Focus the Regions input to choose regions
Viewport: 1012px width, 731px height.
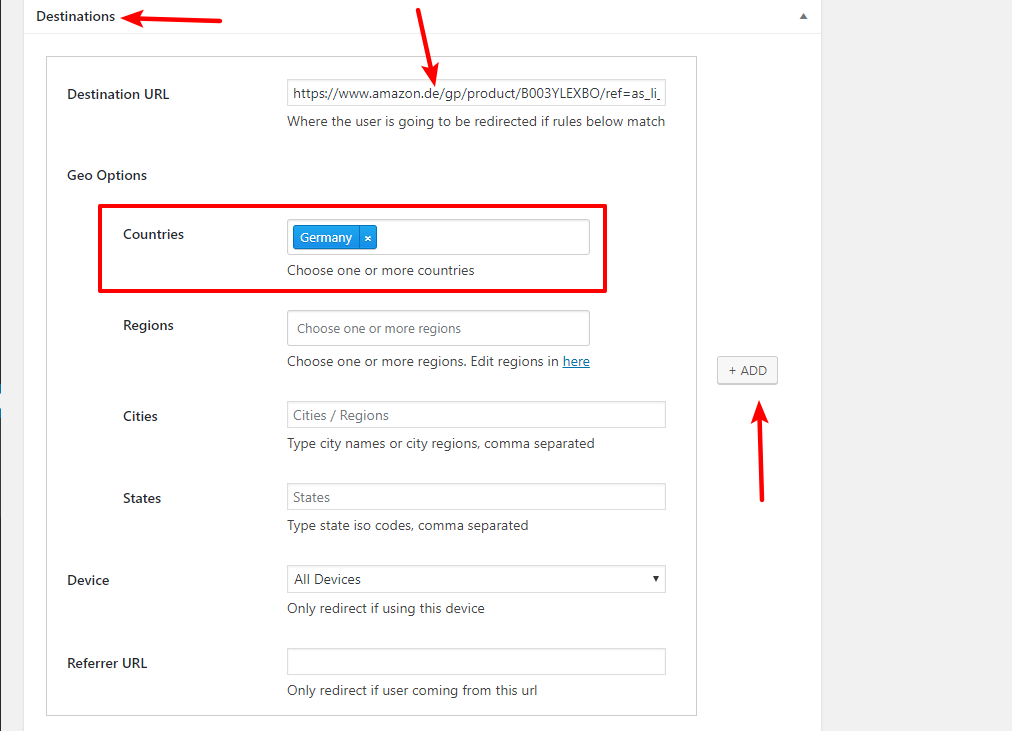pos(438,328)
